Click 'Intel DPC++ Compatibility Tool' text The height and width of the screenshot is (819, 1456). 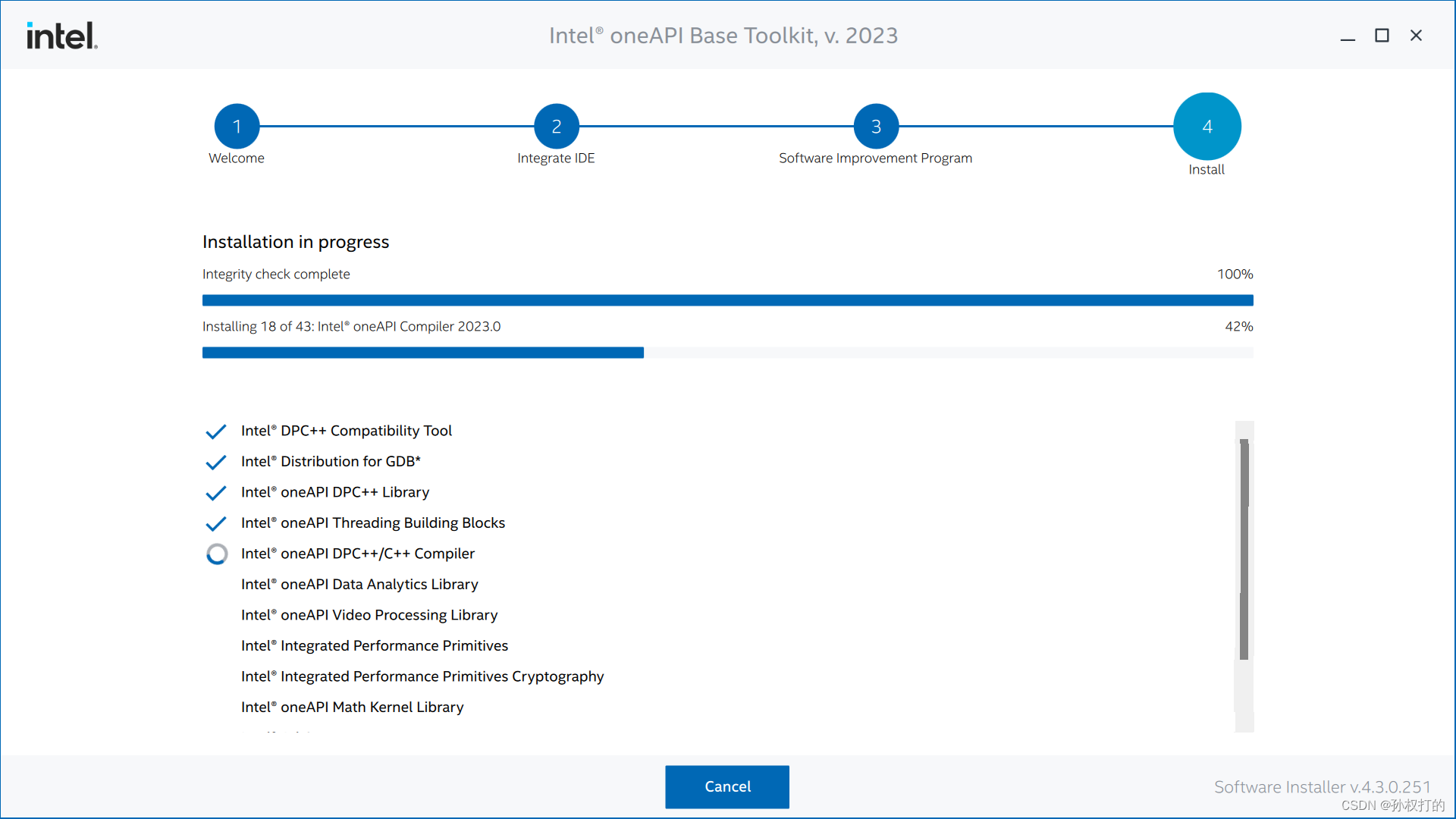(347, 431)
